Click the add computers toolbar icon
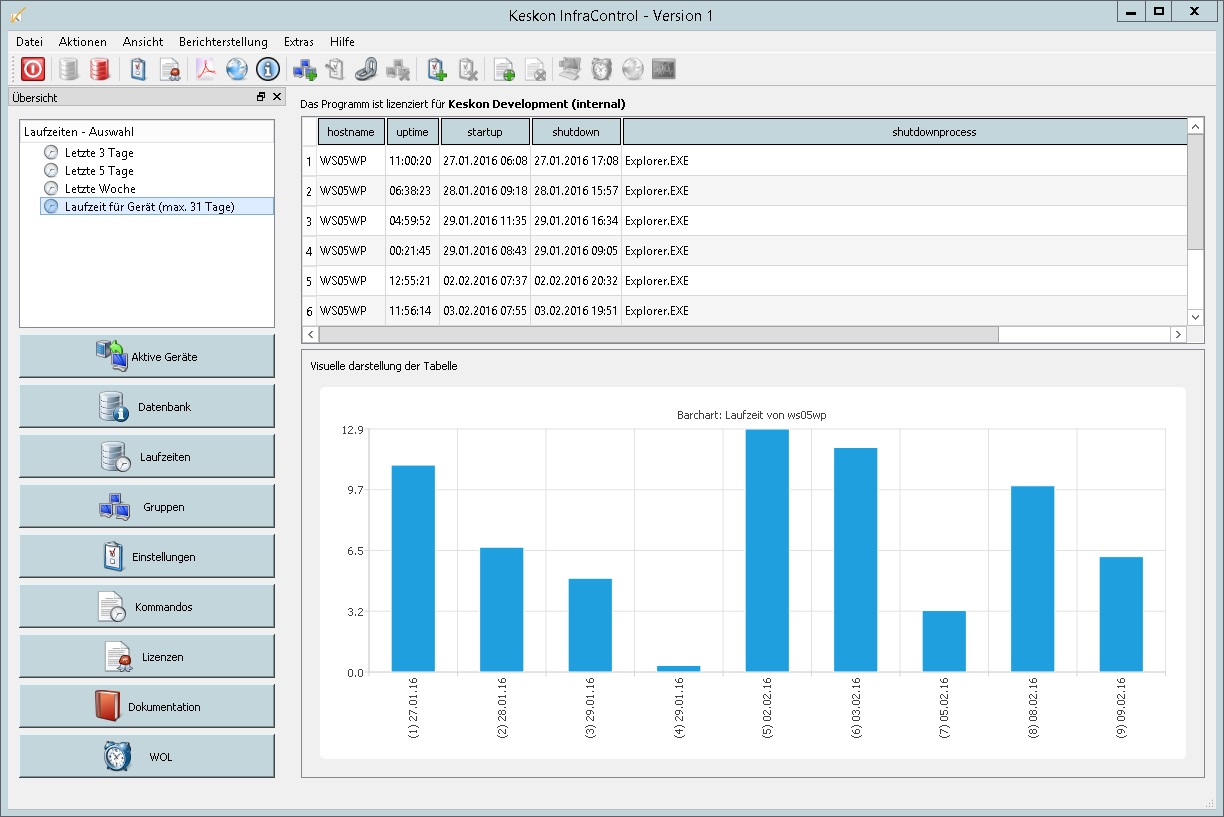1224x817 pixels. click(304, 69)
